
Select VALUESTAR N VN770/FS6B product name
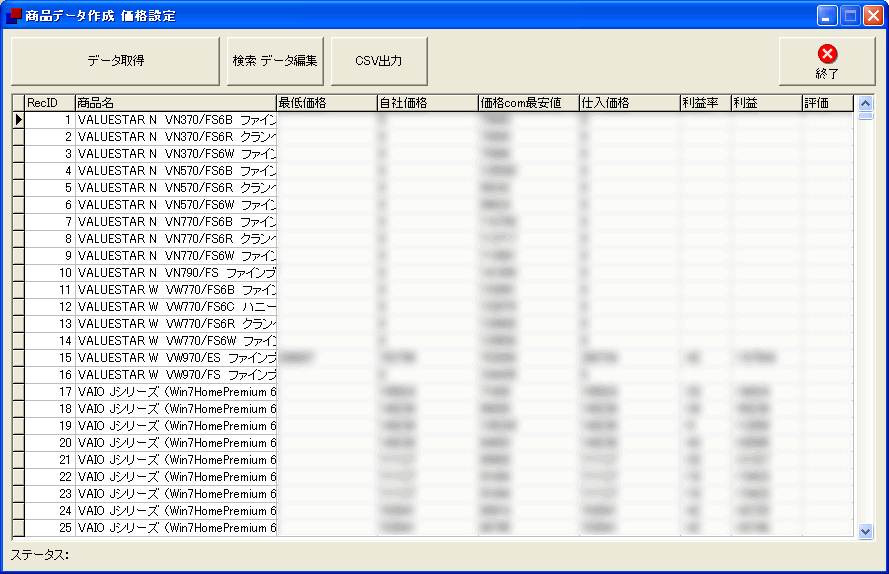click(x=176, y=222)
